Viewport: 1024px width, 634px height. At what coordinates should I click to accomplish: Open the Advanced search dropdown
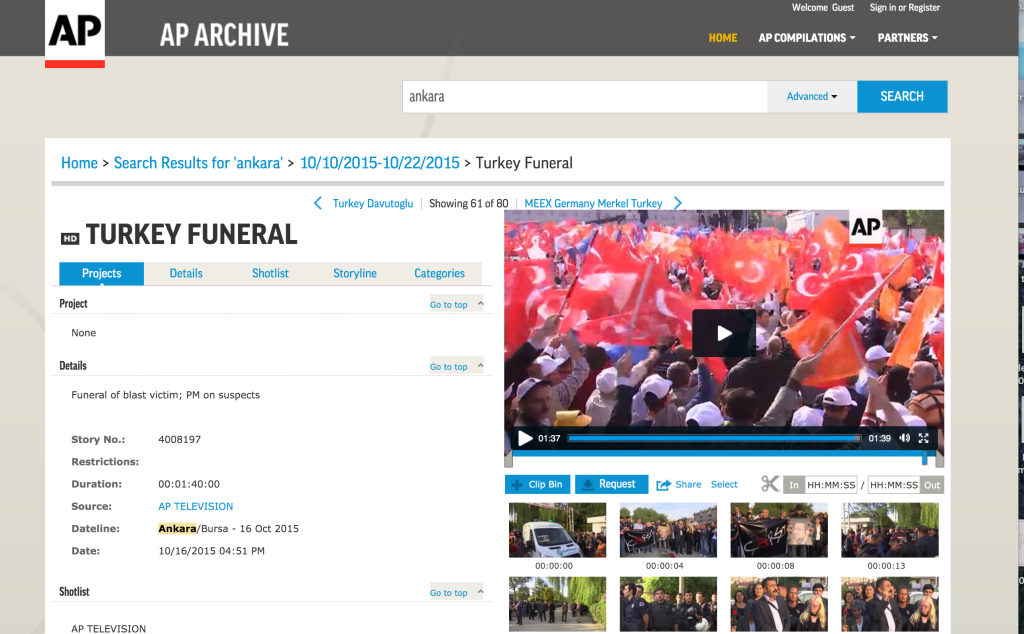[811, 96]
